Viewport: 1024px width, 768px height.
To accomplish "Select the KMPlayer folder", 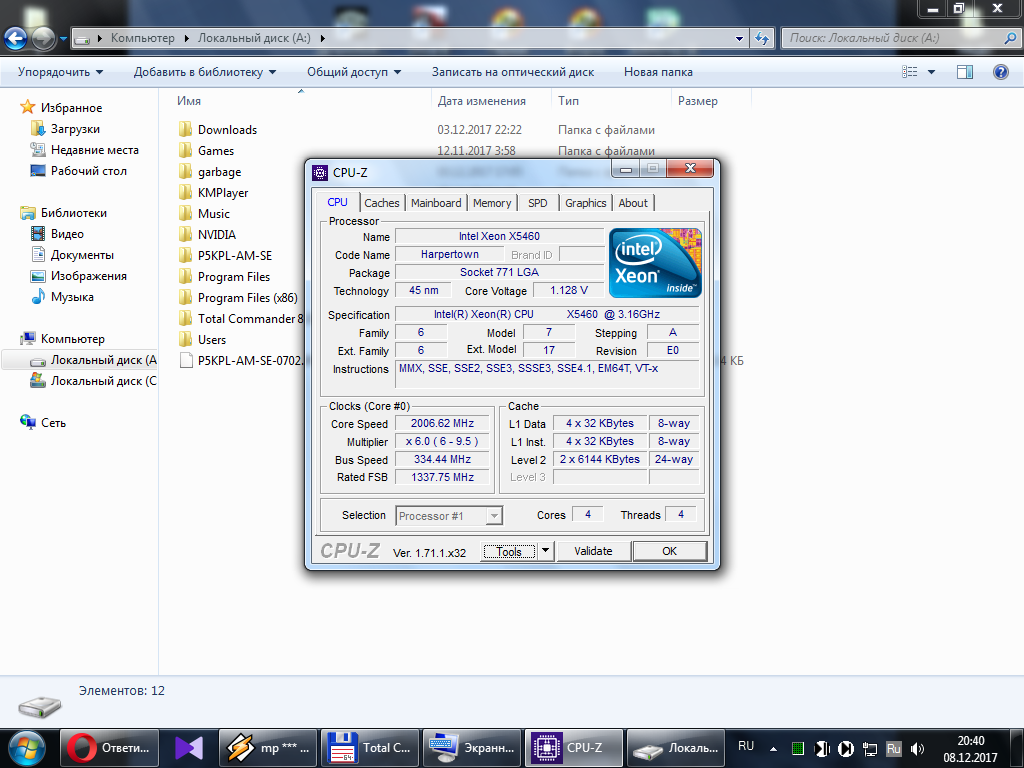I will click(x=223, y=193).
